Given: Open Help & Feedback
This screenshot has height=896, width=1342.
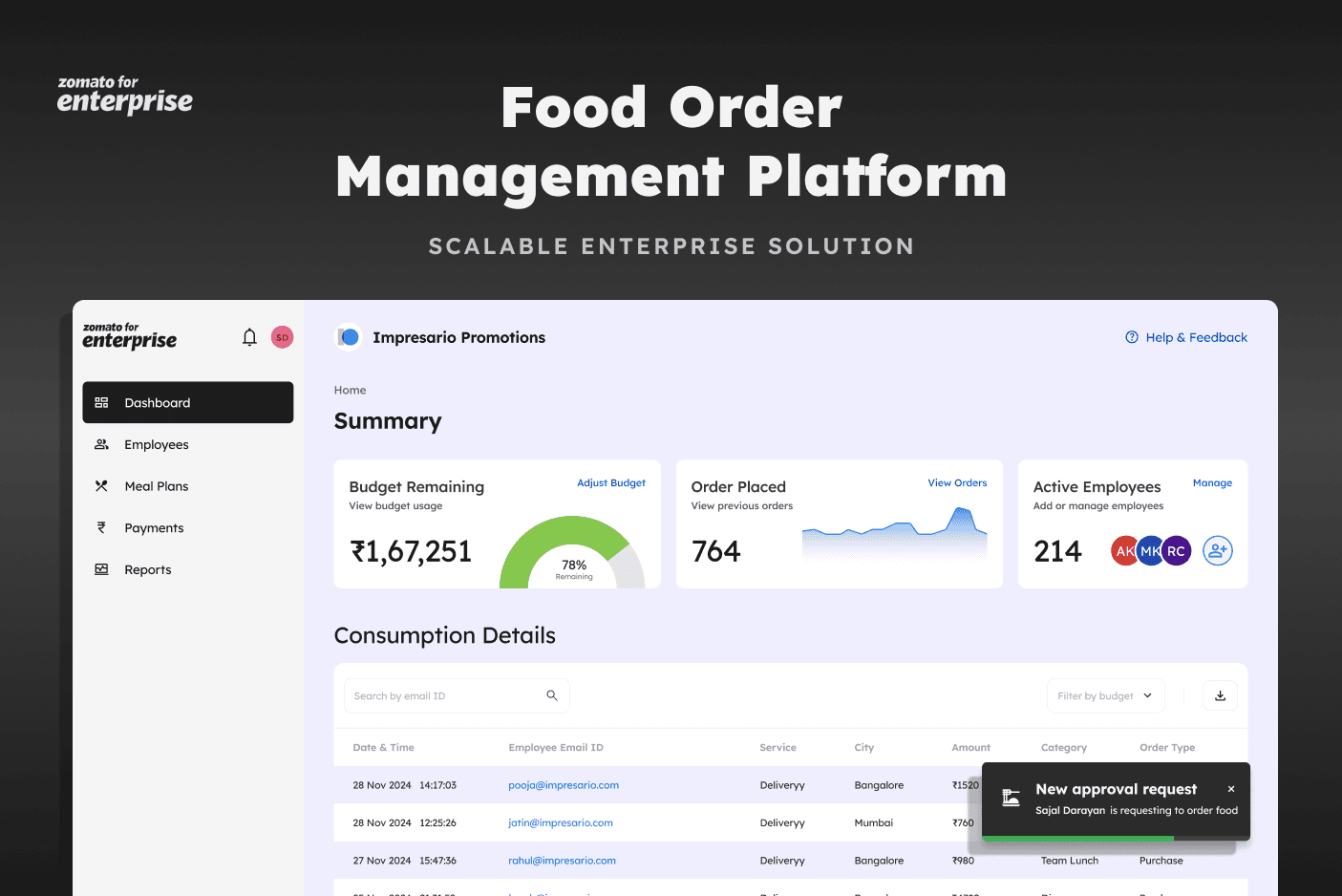Looking at the screenshot, I should (1186, 337).
